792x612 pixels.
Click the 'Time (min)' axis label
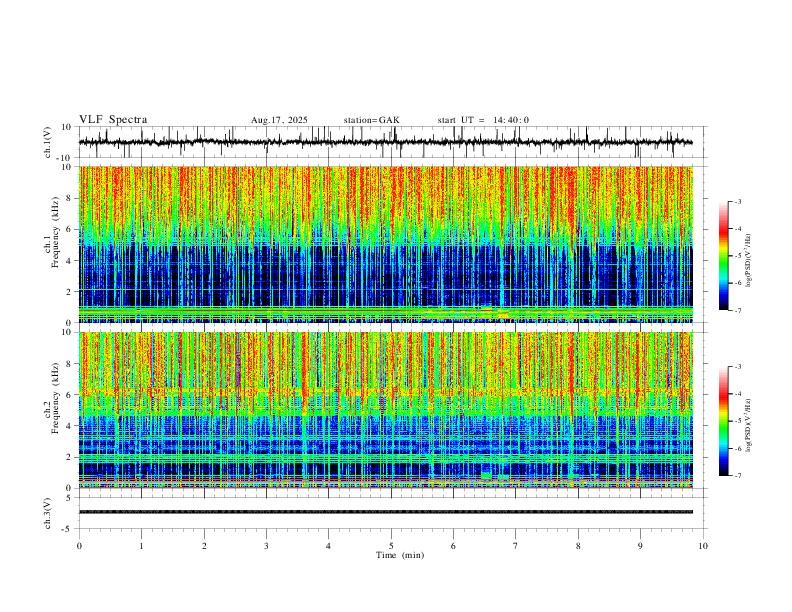(400, 555)
